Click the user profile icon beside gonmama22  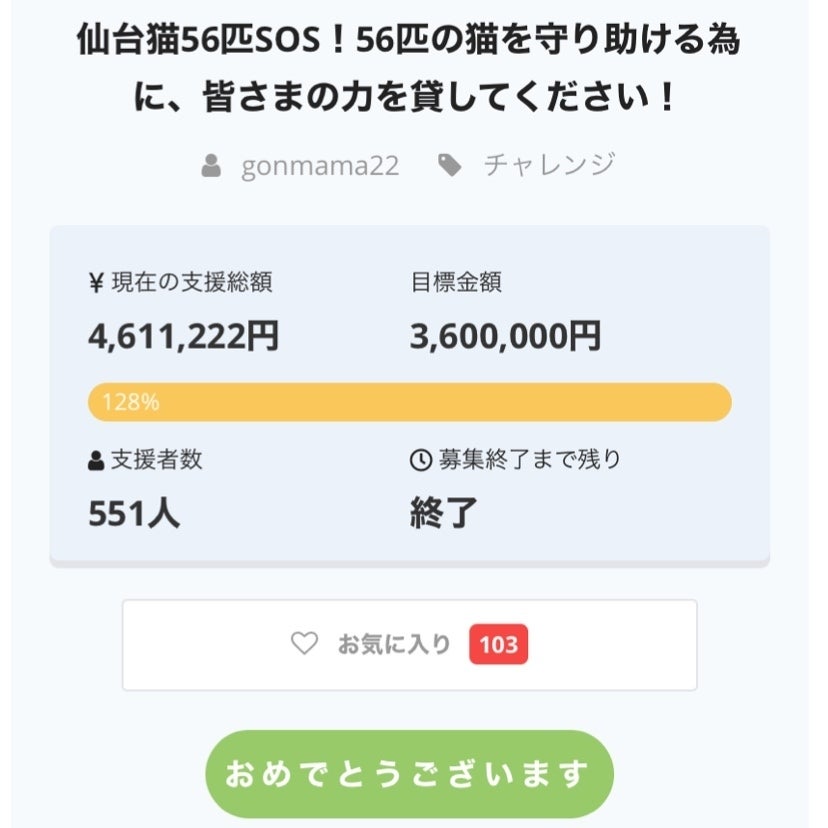pyautogui.click(x=211, y=165)
